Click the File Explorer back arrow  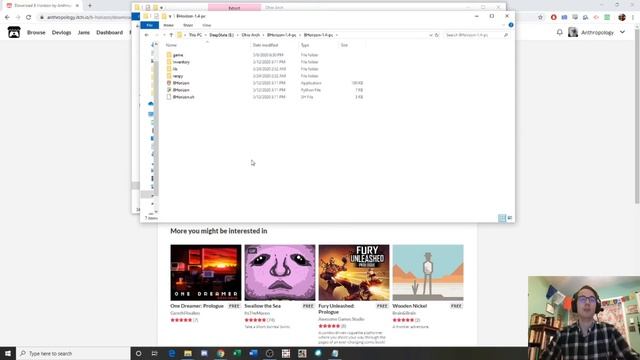pyautogui.click(x=147, y=35)
